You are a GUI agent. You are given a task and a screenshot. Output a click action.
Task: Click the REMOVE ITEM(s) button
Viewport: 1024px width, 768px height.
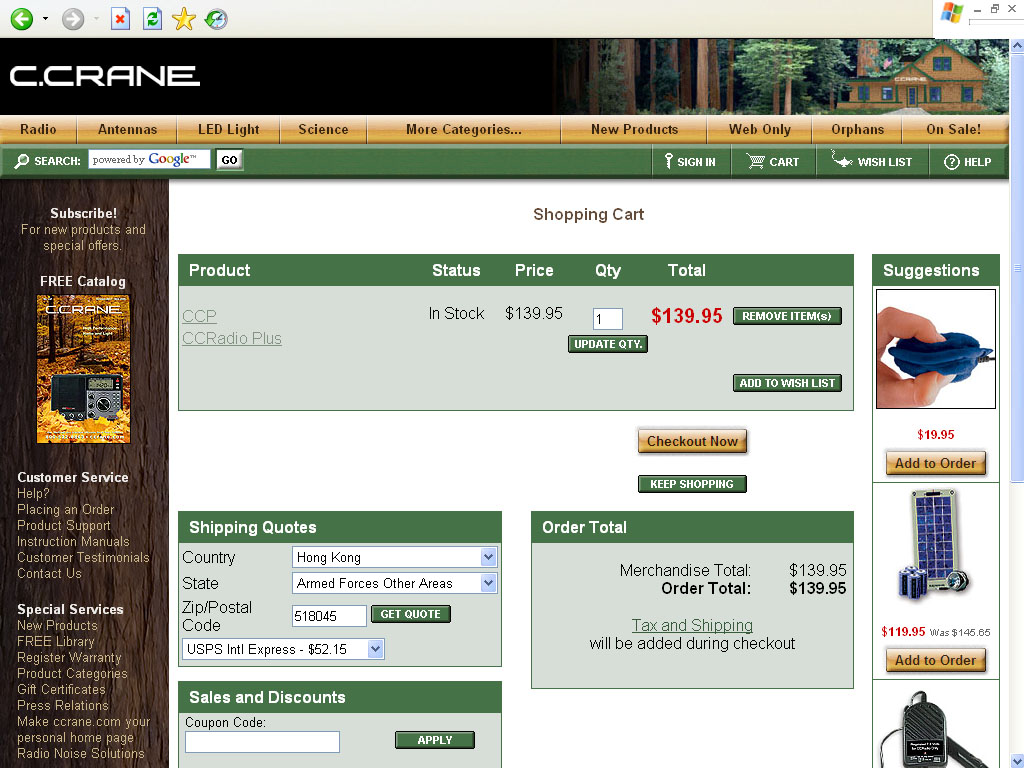coord(787,316)
